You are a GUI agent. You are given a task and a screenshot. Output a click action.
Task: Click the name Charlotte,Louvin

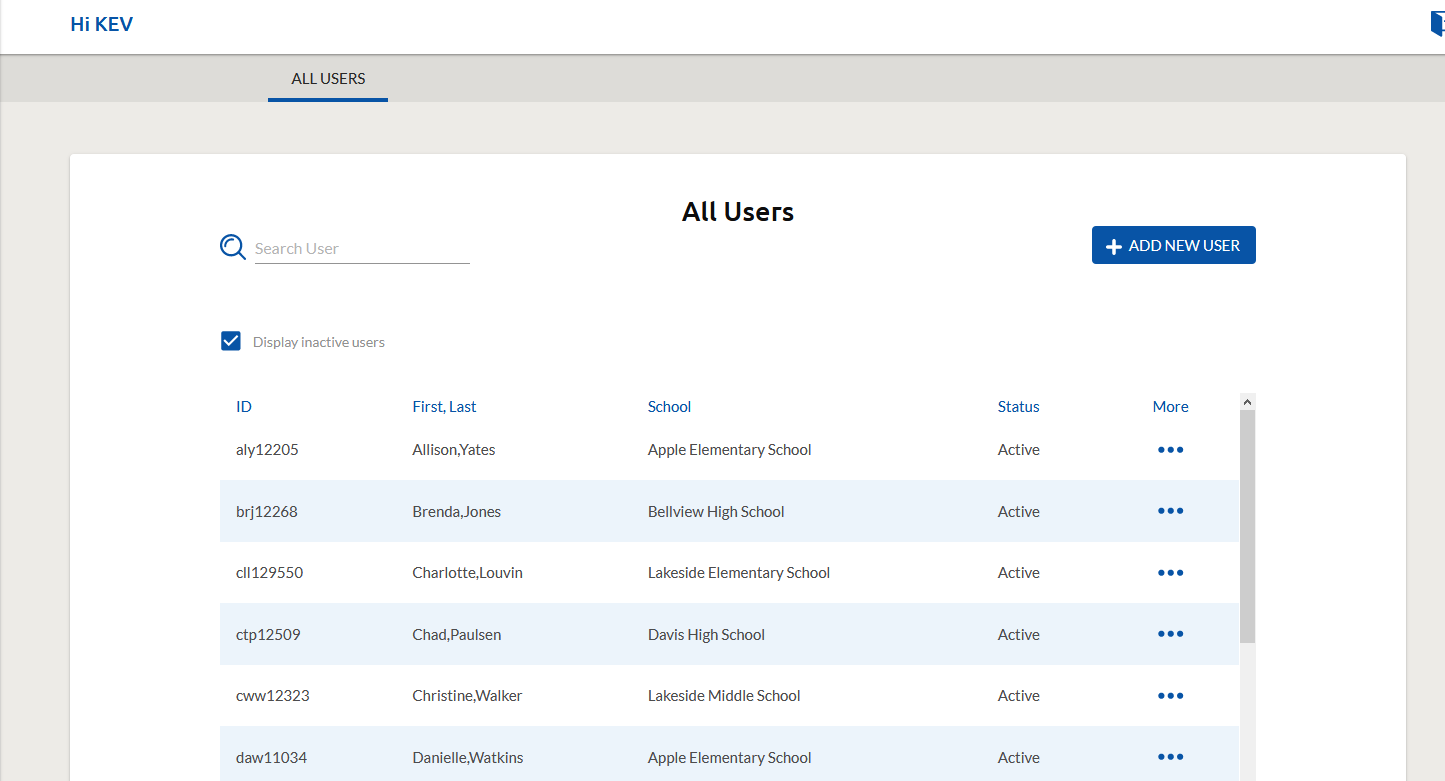[467, 573]
